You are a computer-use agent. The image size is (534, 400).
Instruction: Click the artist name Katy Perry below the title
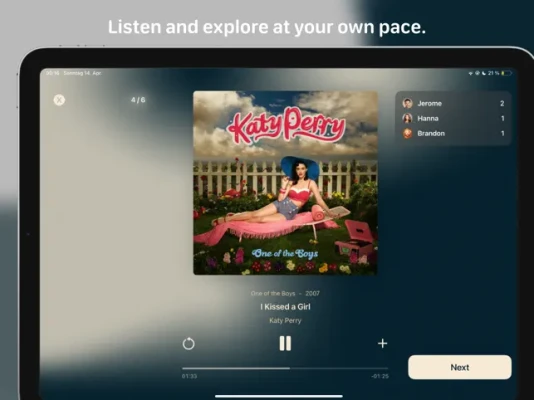pos(285,320)
